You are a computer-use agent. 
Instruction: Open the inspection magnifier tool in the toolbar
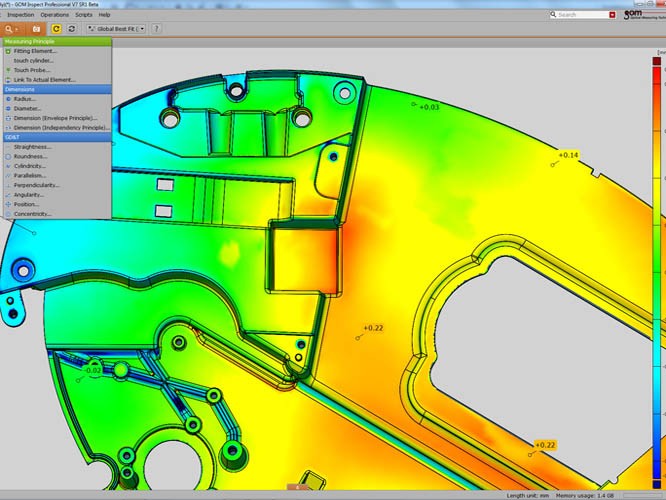tap(11, 29)
